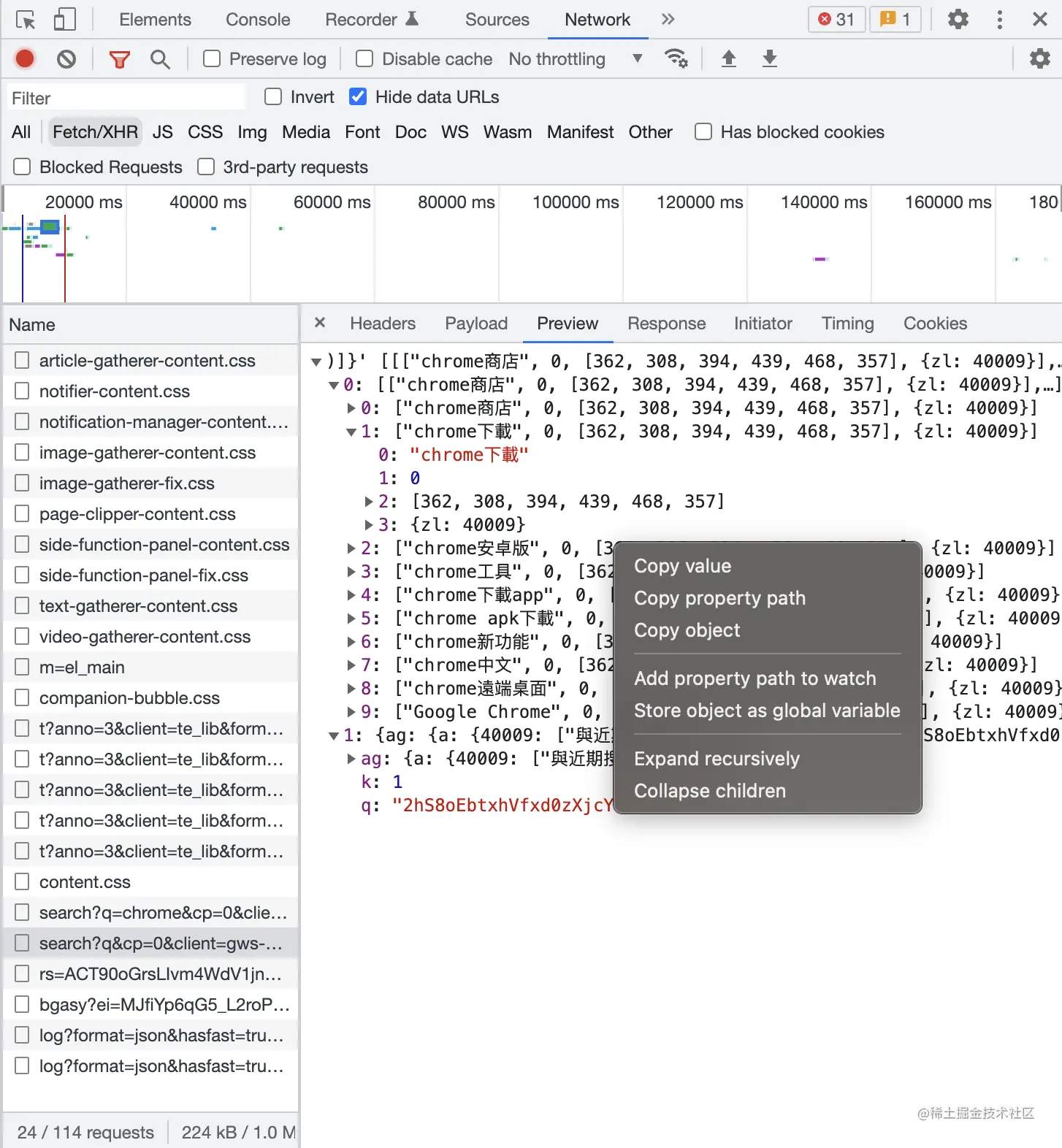Check 3rd-party requests checkbox
Image resolution: width=1062 pixels, height=1148 pixels.
tap(206, 167)
